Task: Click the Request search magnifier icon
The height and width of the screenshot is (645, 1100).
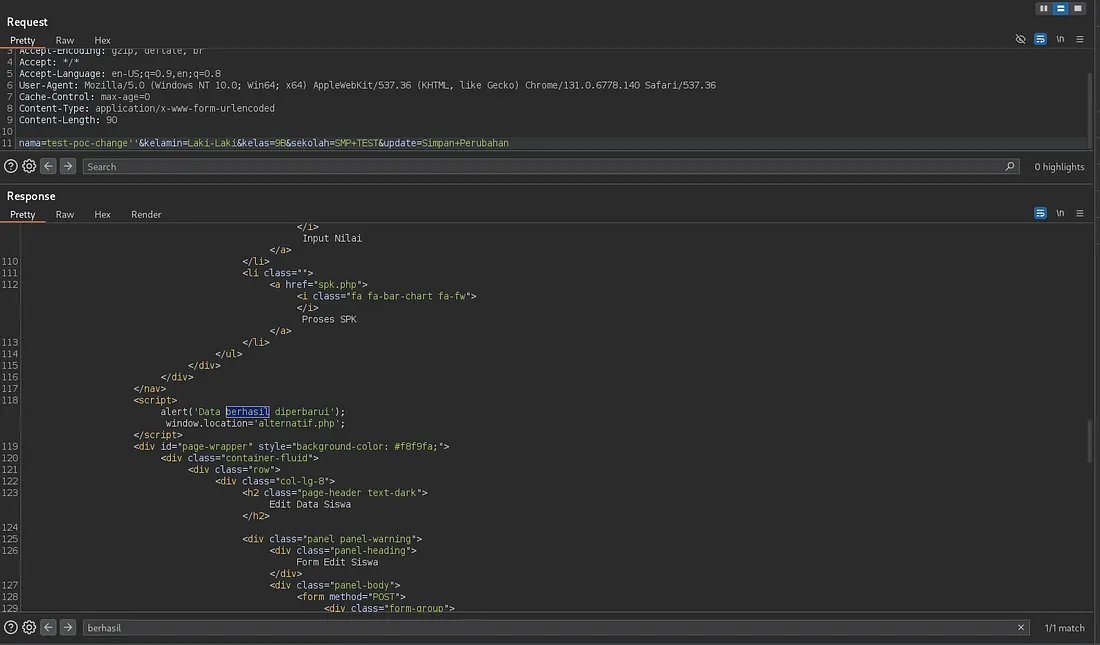Action: pyautogui.click(x=1010, y=166)
